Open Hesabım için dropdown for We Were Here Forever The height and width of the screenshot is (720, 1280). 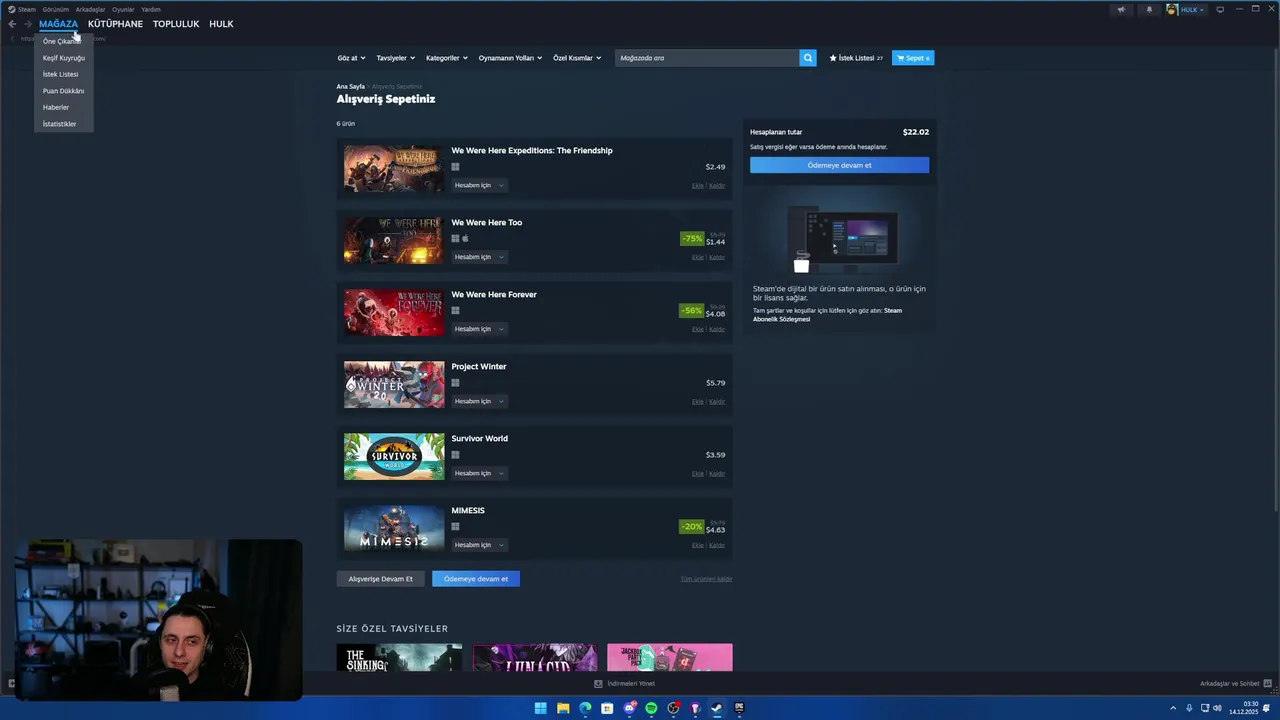tap(479, 329)
